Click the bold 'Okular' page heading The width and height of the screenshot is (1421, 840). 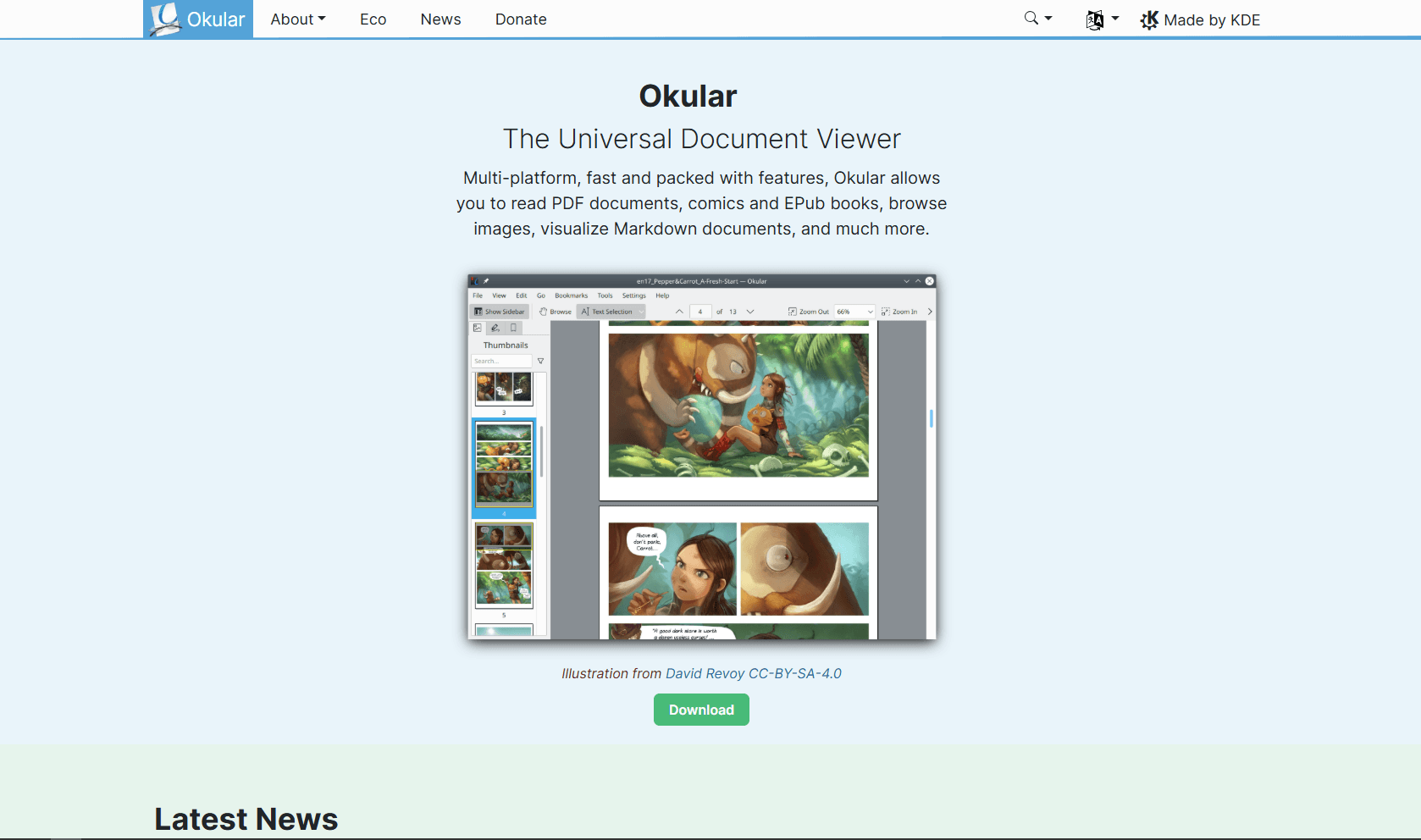coord(688,97)
